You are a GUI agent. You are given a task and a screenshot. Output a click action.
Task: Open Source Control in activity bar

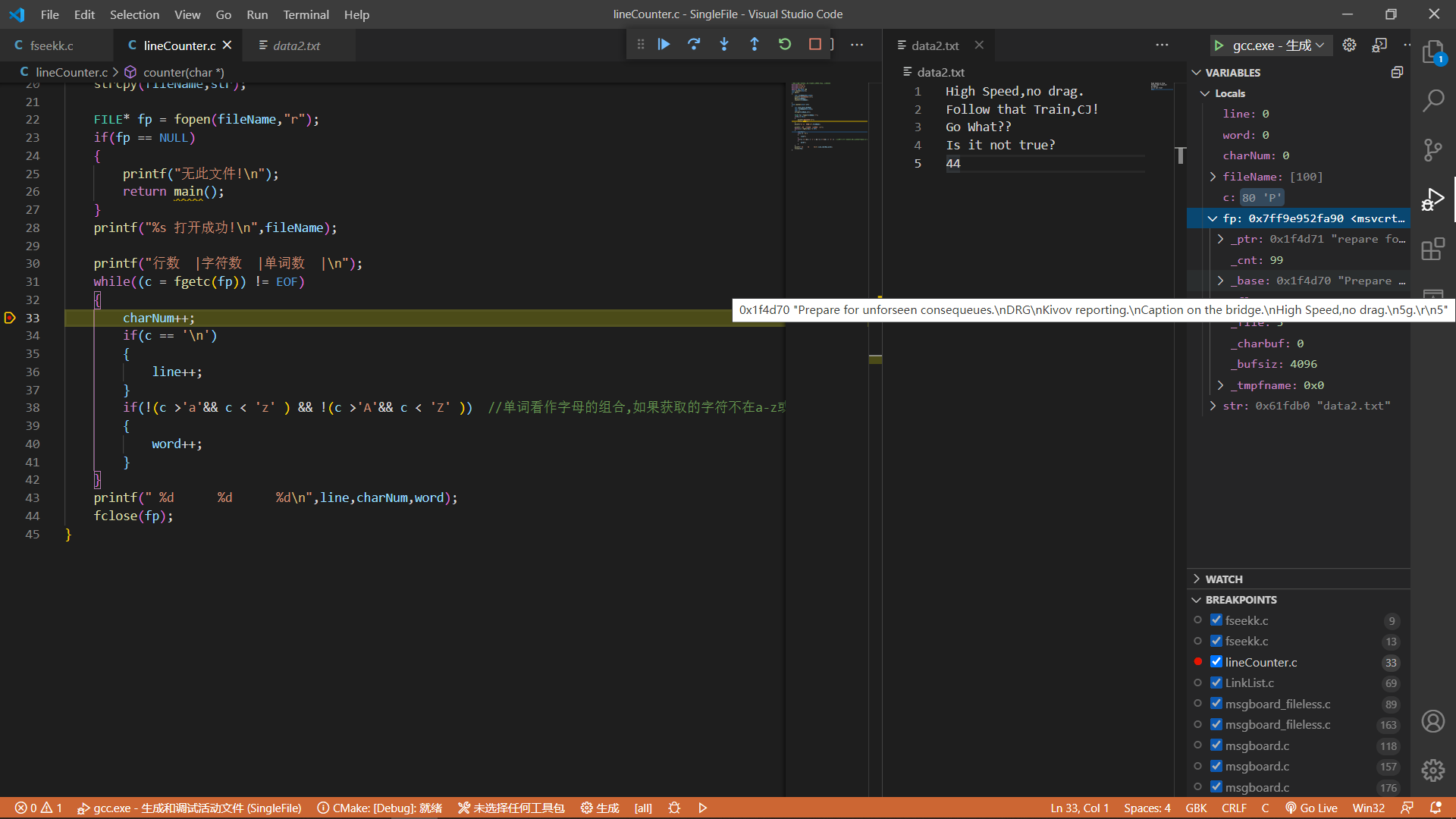tap(1432, 149)
